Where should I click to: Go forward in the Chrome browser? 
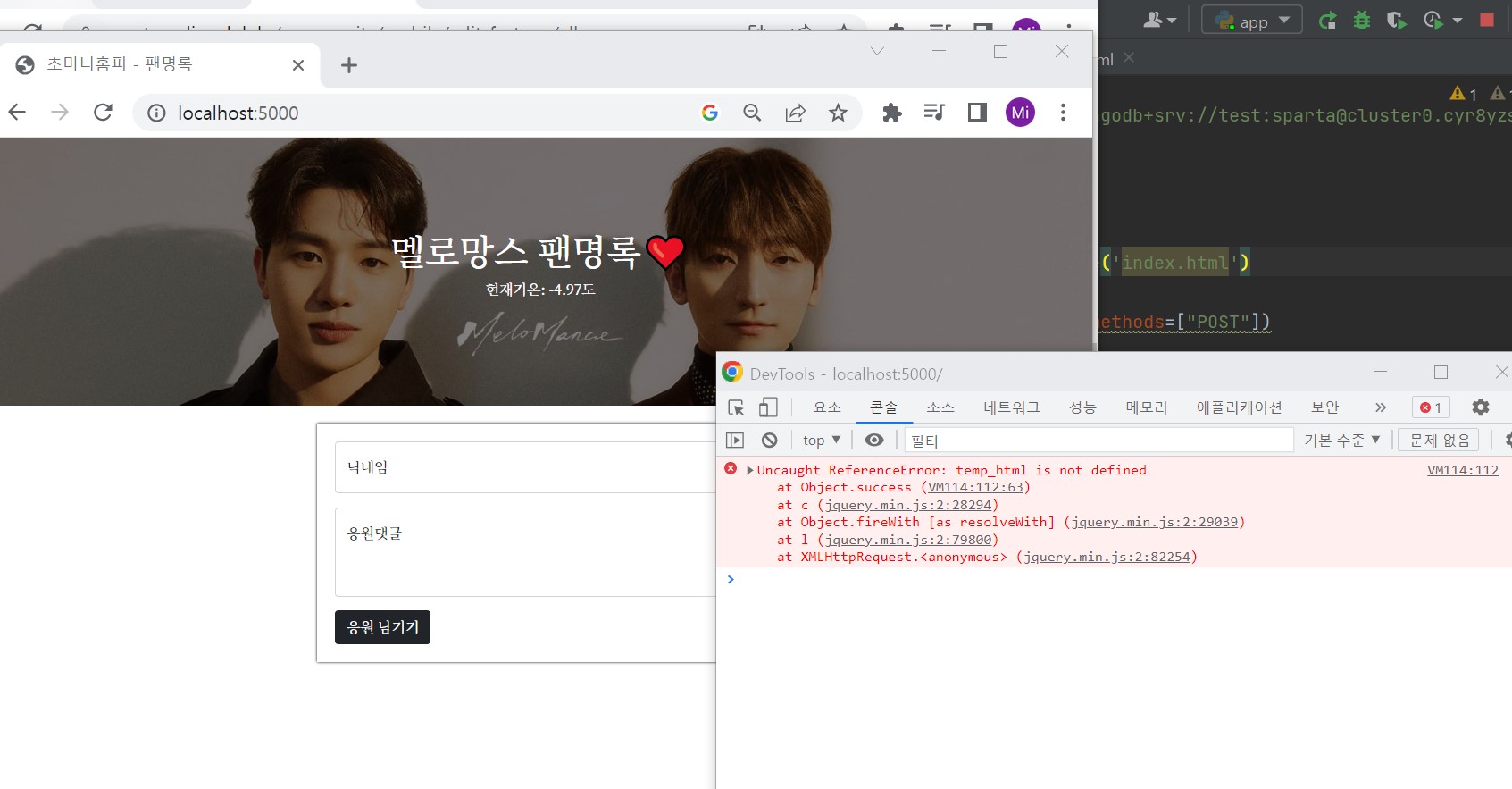(x=60, y=112)
